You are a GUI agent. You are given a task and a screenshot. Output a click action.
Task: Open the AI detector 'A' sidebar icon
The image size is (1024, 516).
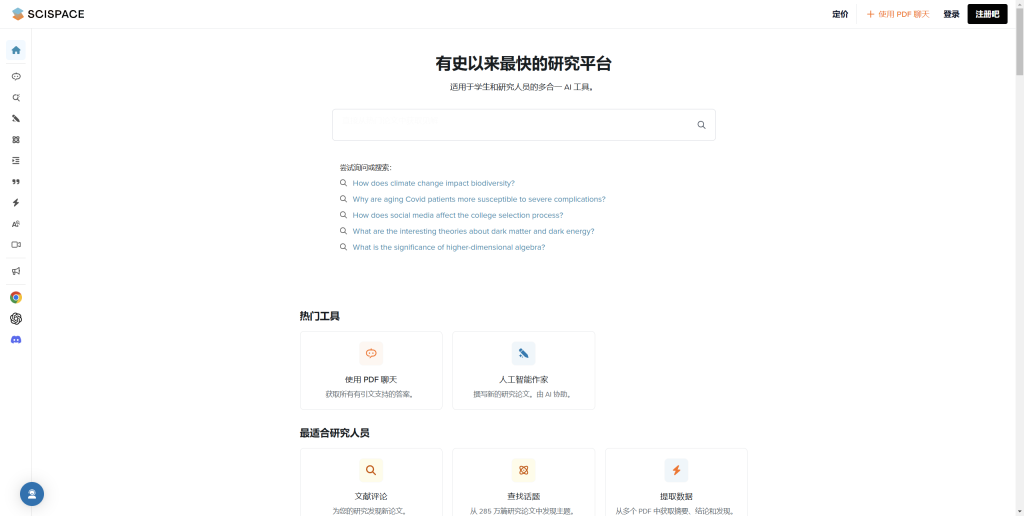16,223
